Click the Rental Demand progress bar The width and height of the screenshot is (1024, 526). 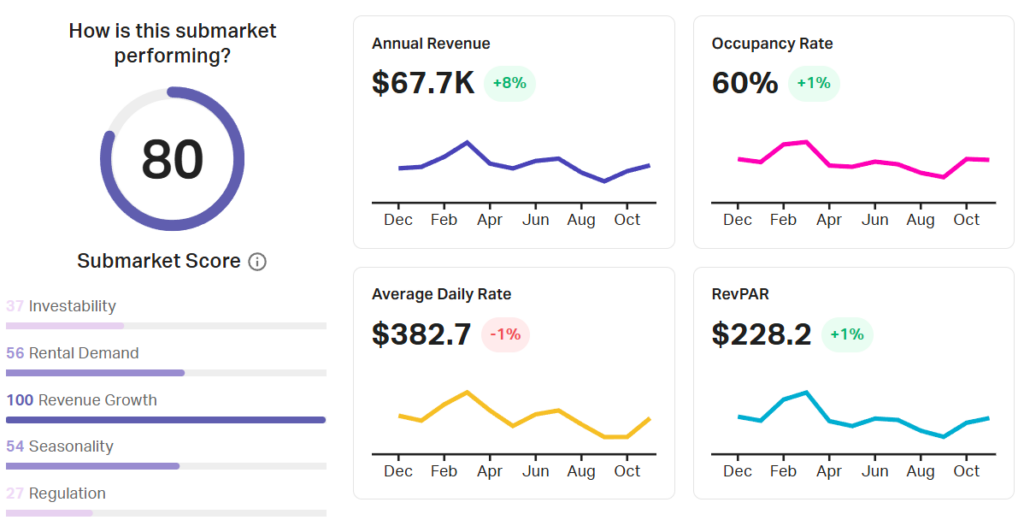(166, 372)
